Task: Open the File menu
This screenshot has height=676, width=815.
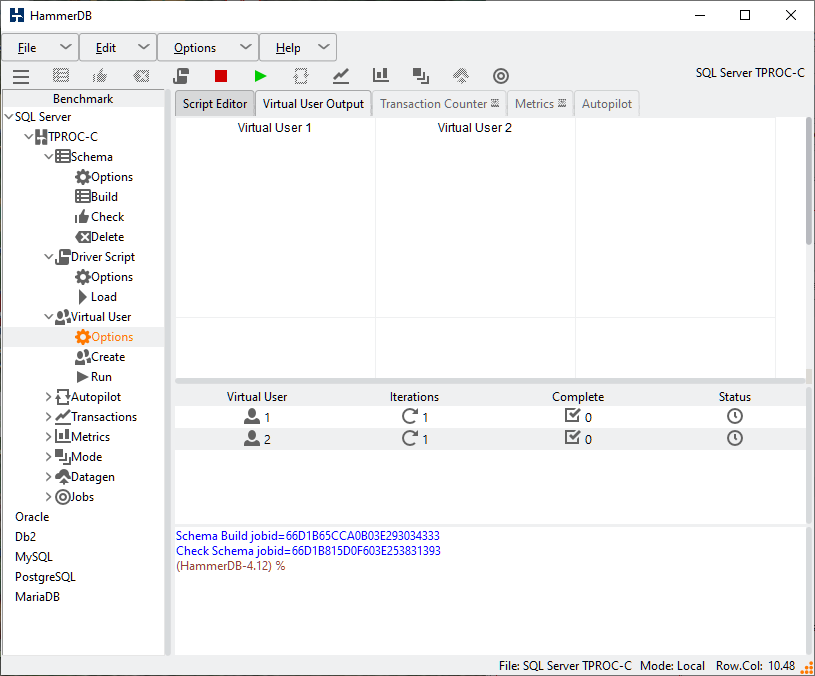Action: coord(40,48)
